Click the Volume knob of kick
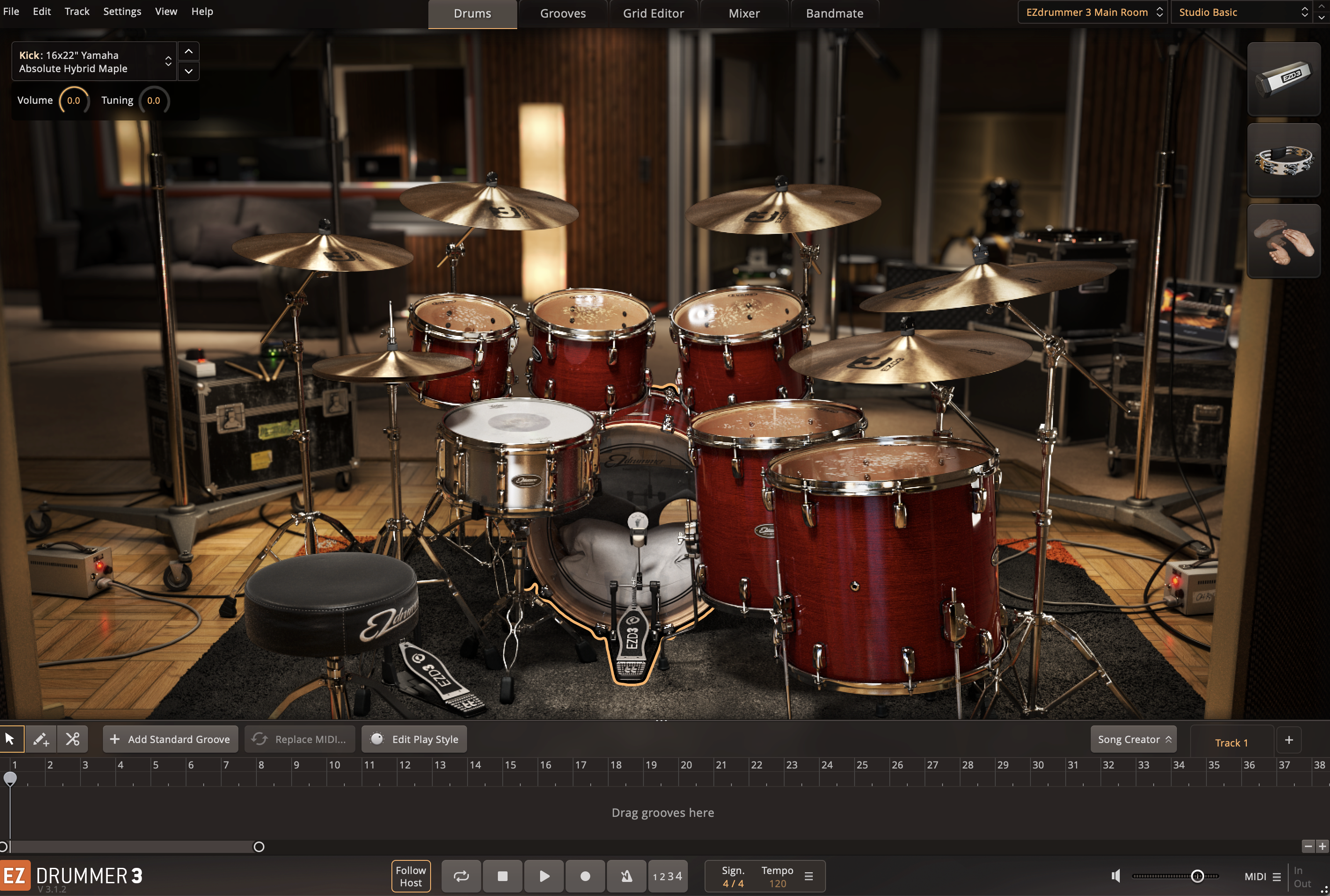The height and width of the screenshot is (896, 1330). click(x=74, y=101)
